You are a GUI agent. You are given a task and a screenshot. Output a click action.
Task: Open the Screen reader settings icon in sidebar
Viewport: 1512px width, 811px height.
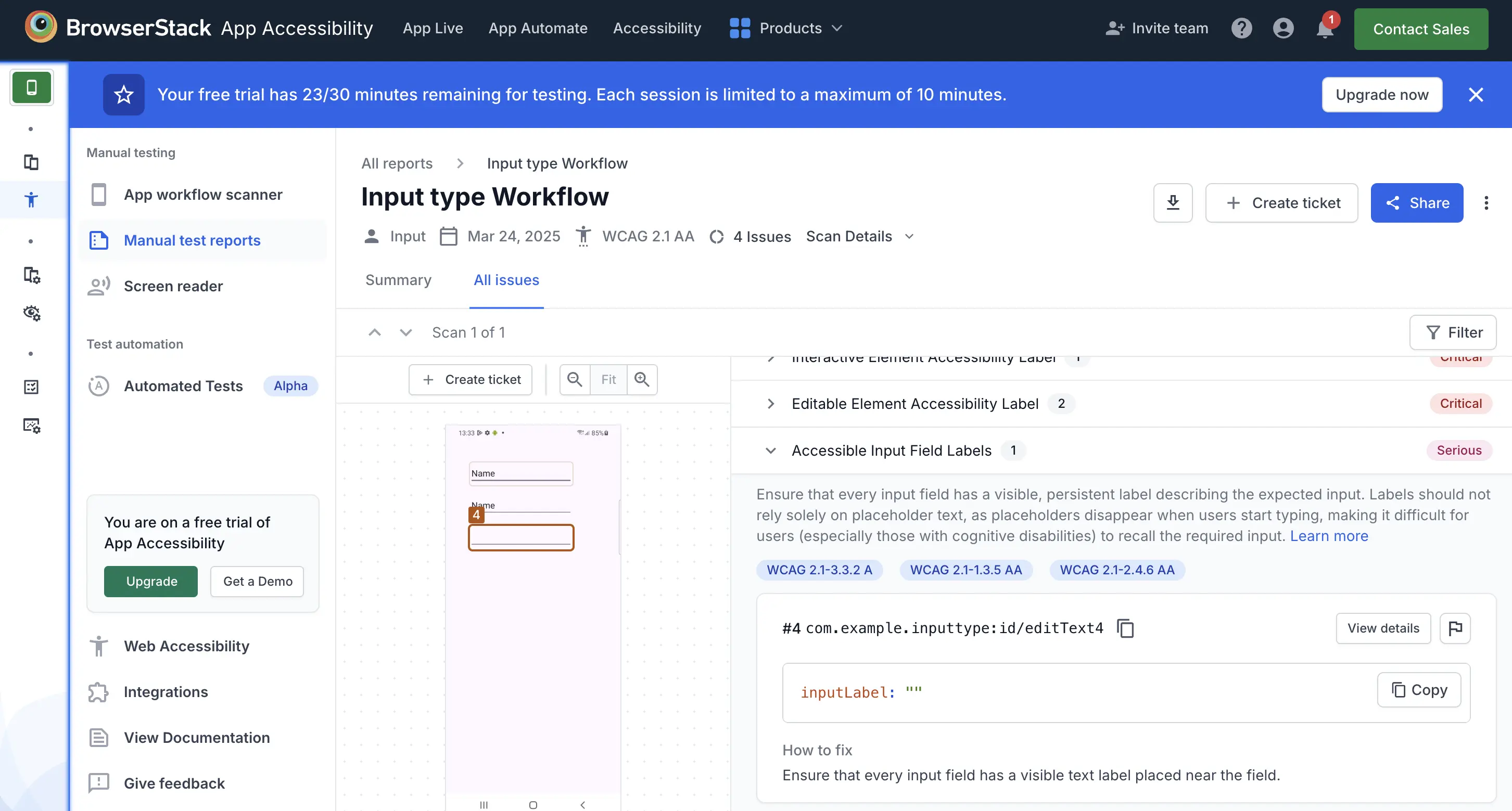point(31,313)
